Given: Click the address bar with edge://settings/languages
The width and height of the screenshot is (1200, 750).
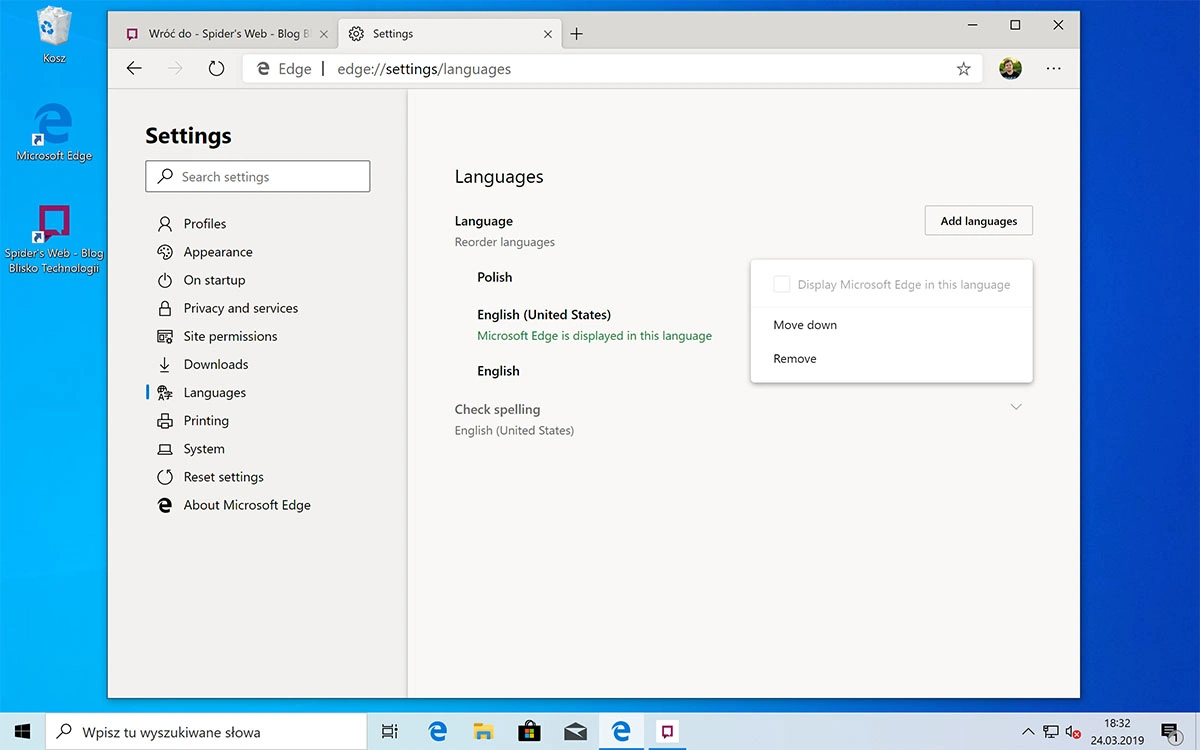Looking at the screenshot, I should coord(610,69).
